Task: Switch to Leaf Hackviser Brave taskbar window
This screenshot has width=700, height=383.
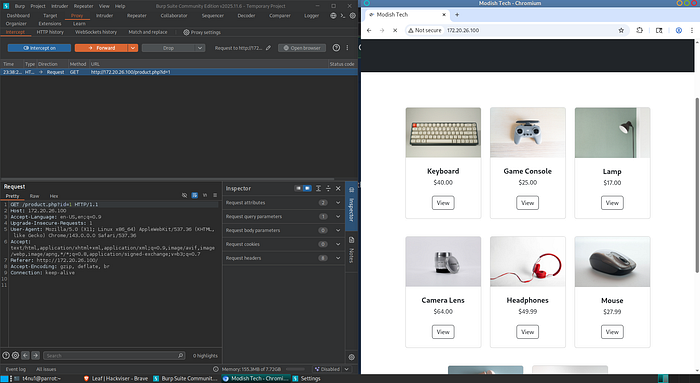Action: pos(116,379)
